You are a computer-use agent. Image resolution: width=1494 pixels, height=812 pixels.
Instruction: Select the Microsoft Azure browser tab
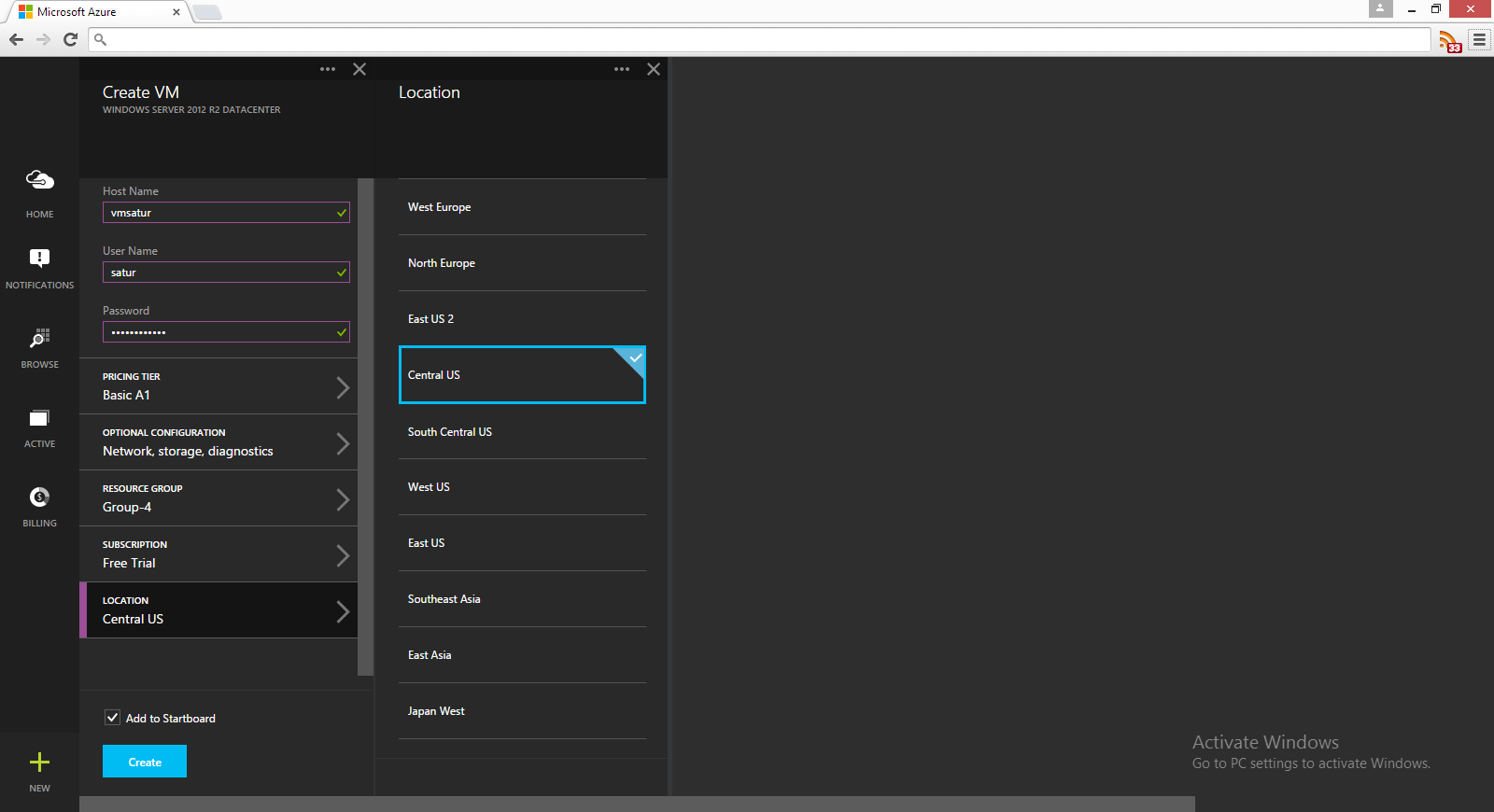(95, 12)
